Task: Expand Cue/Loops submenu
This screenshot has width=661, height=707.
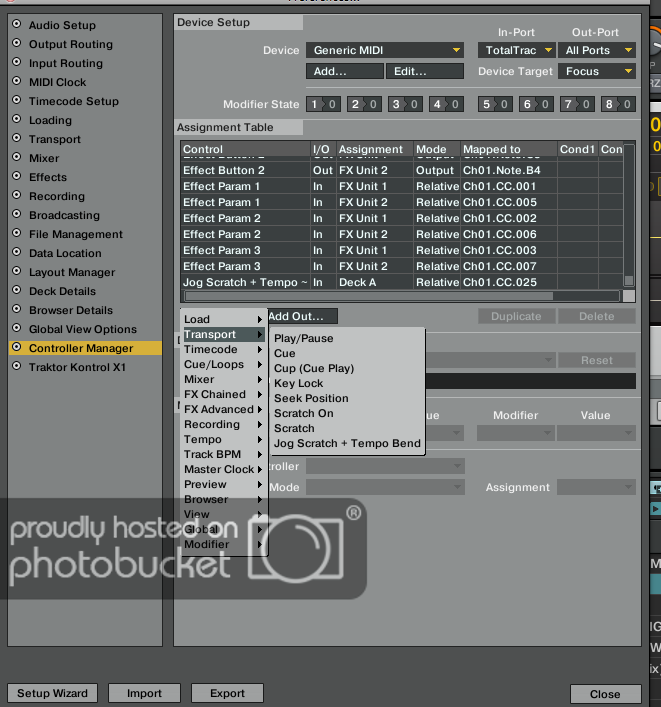Action: pos(223,364)
